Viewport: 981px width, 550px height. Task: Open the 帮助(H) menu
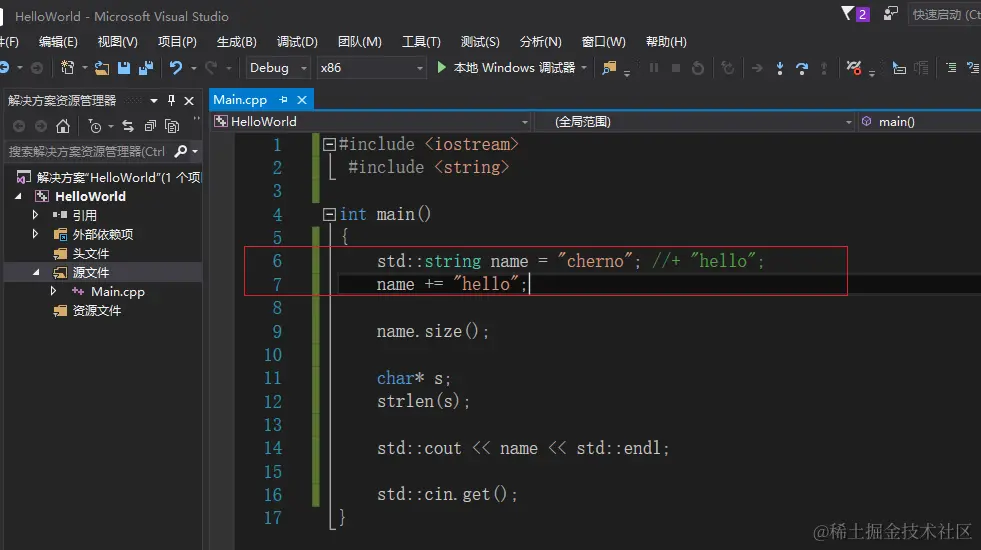point(666,42)
